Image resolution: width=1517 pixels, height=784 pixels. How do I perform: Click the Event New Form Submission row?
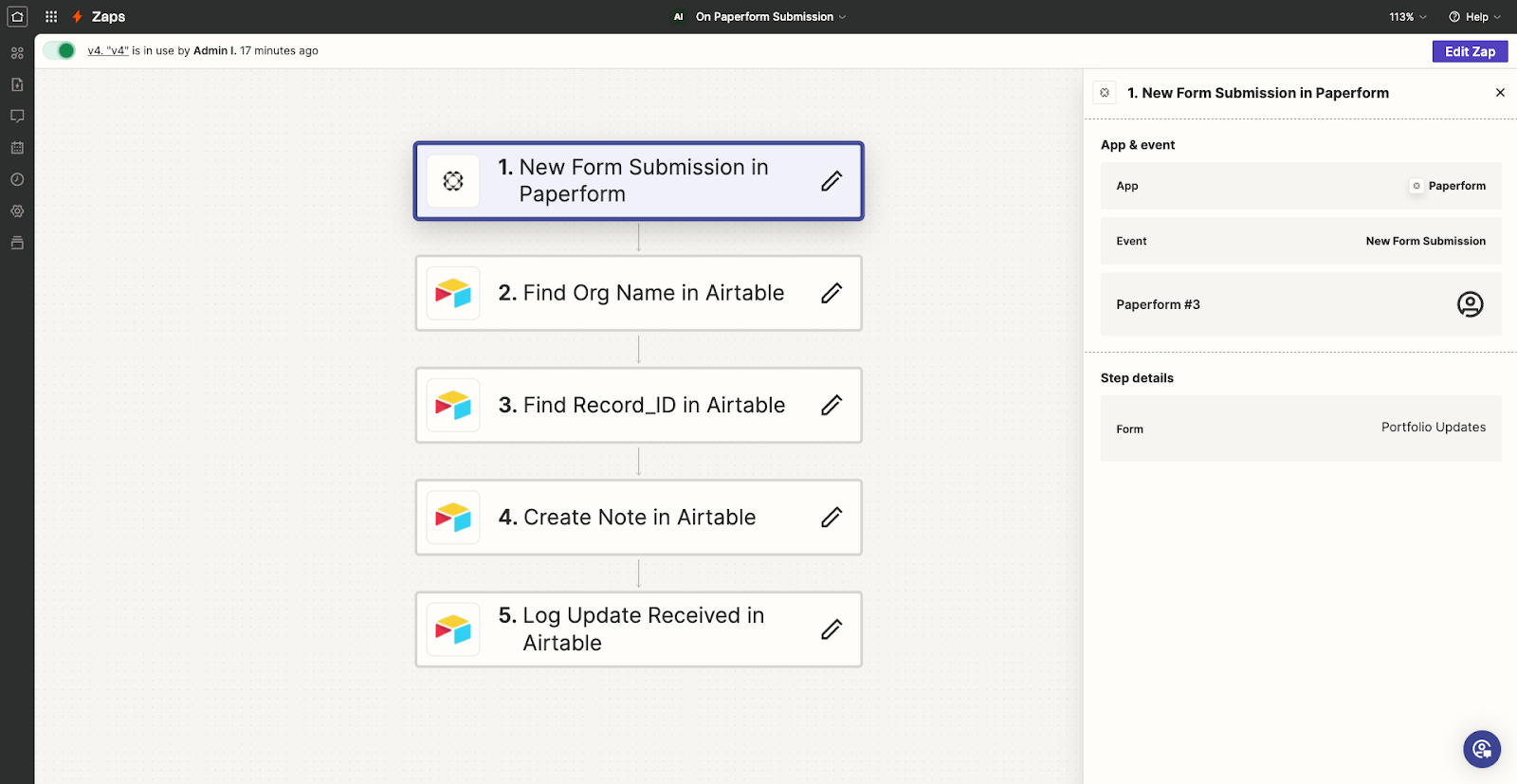[1301, 241]
